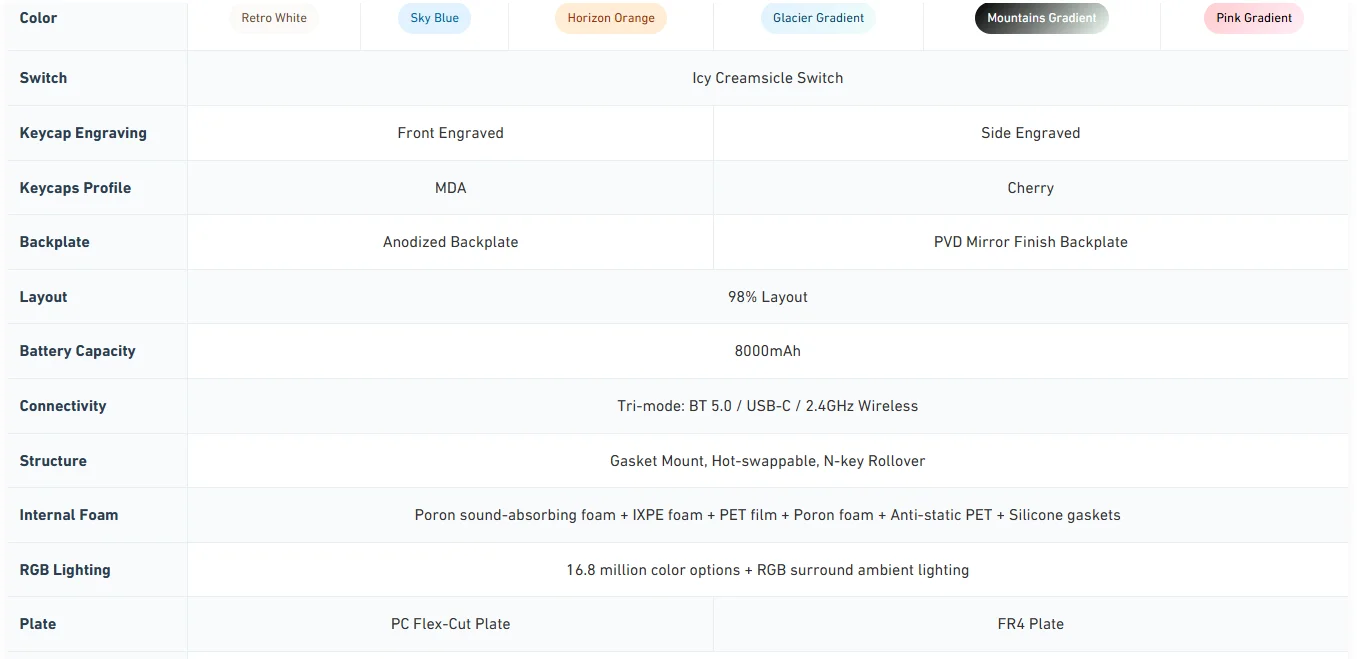Click the Front Engraved cell

coord(450,133)
